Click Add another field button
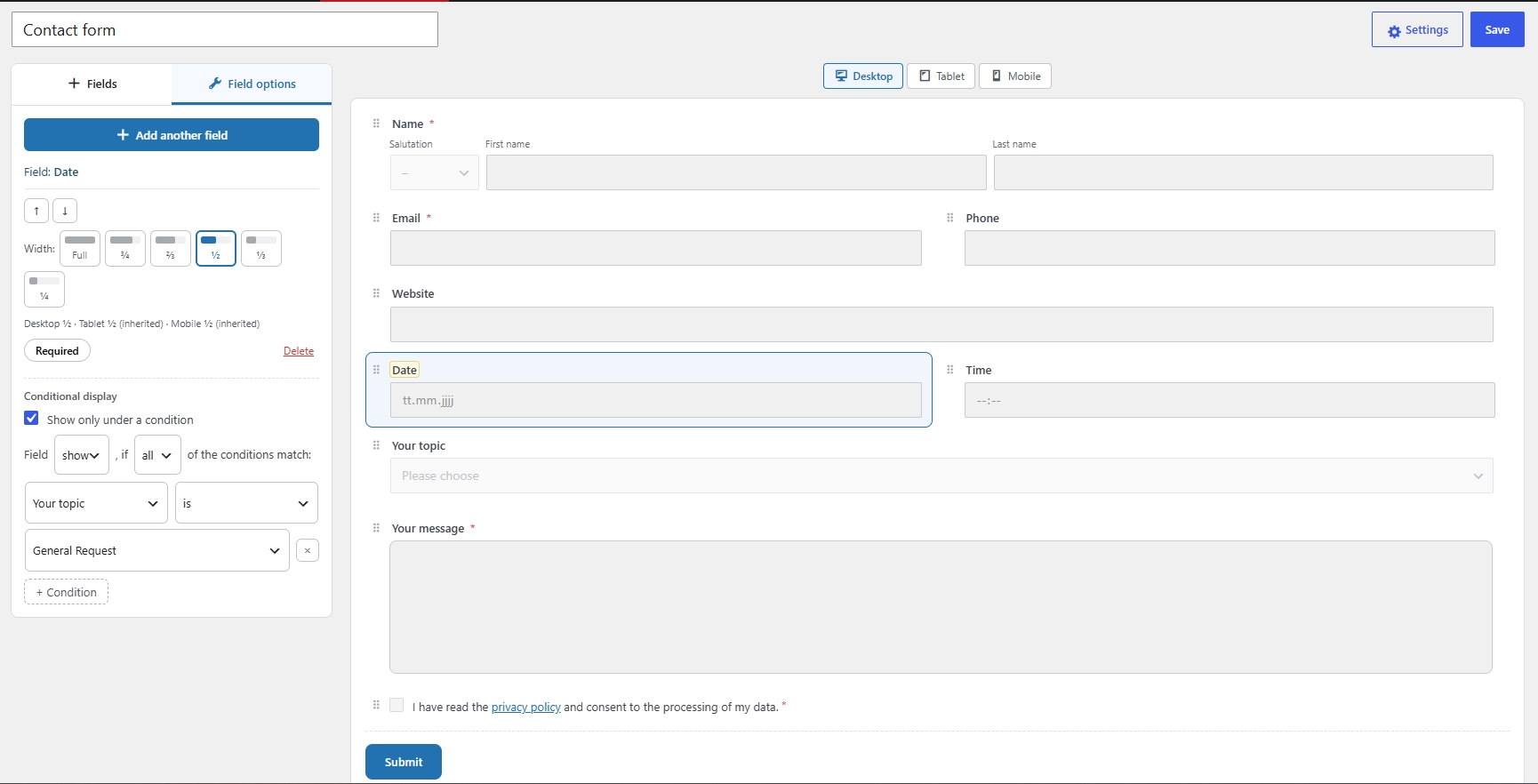The width and height of the screenshot is (1538, 784). [x=172, y=135]
